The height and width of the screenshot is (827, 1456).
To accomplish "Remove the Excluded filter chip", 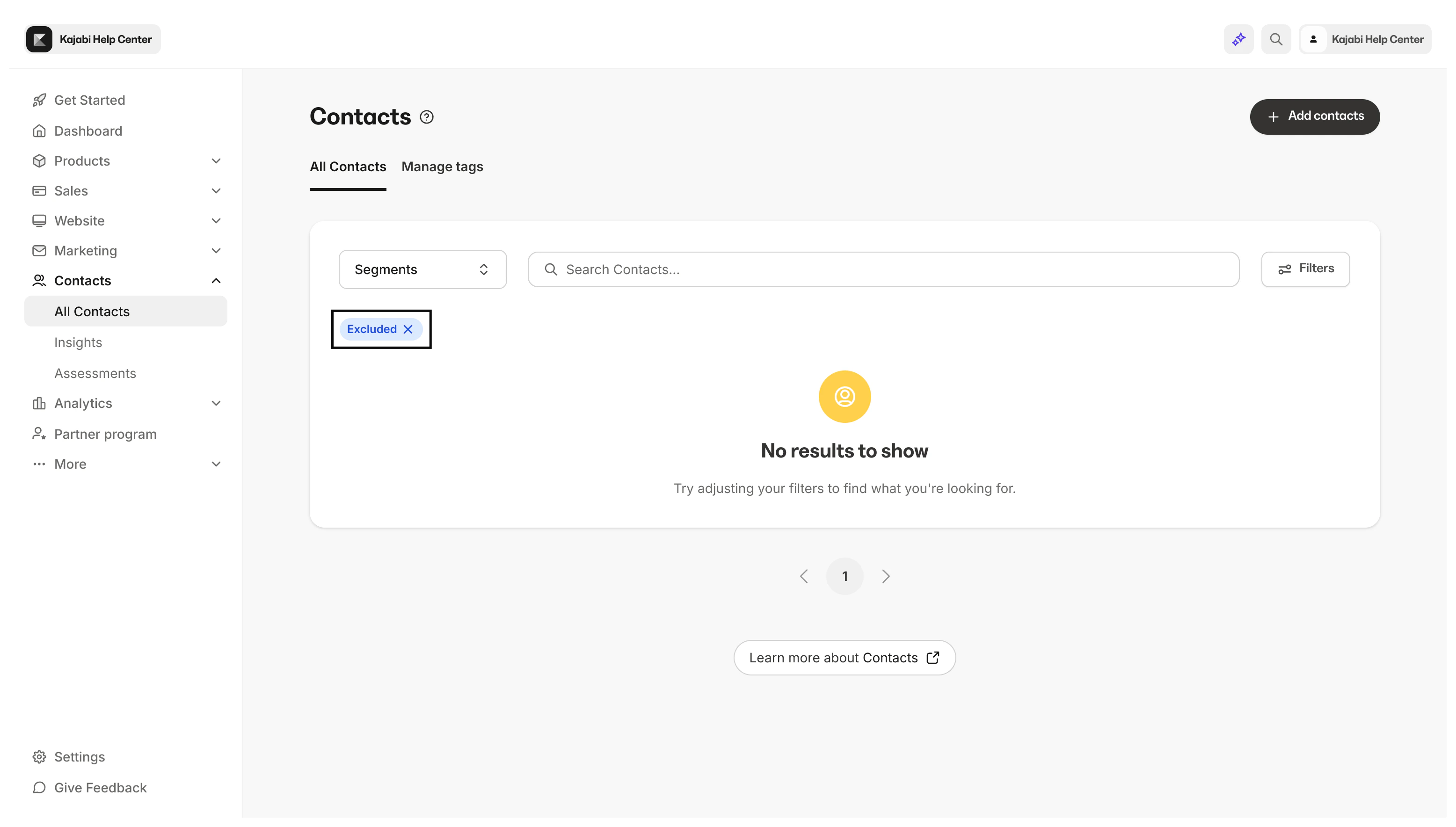I will click(x=408, y=329).
